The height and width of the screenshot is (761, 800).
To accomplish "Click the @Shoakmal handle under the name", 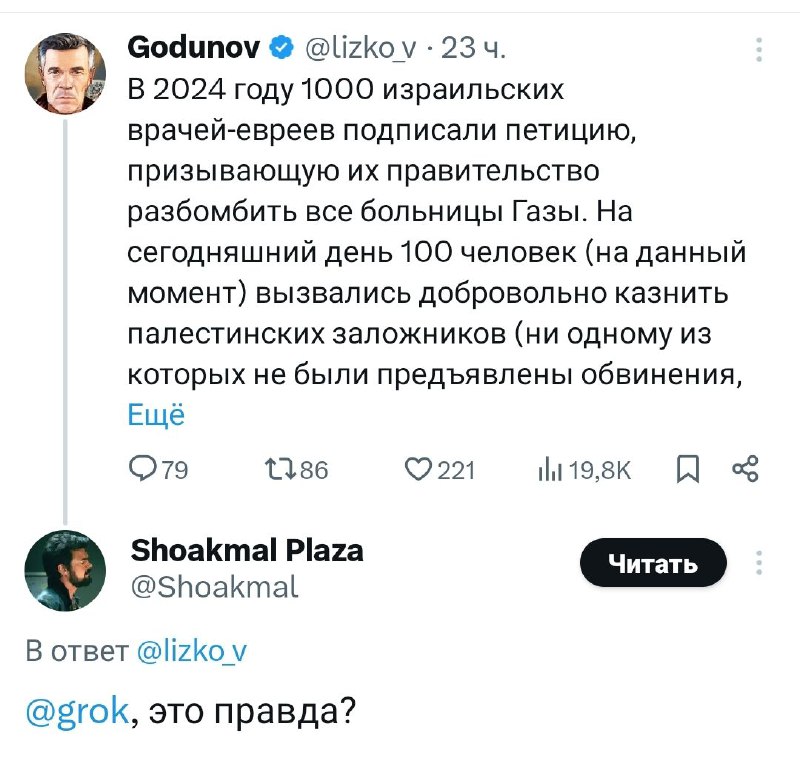I will click(214, 588).
